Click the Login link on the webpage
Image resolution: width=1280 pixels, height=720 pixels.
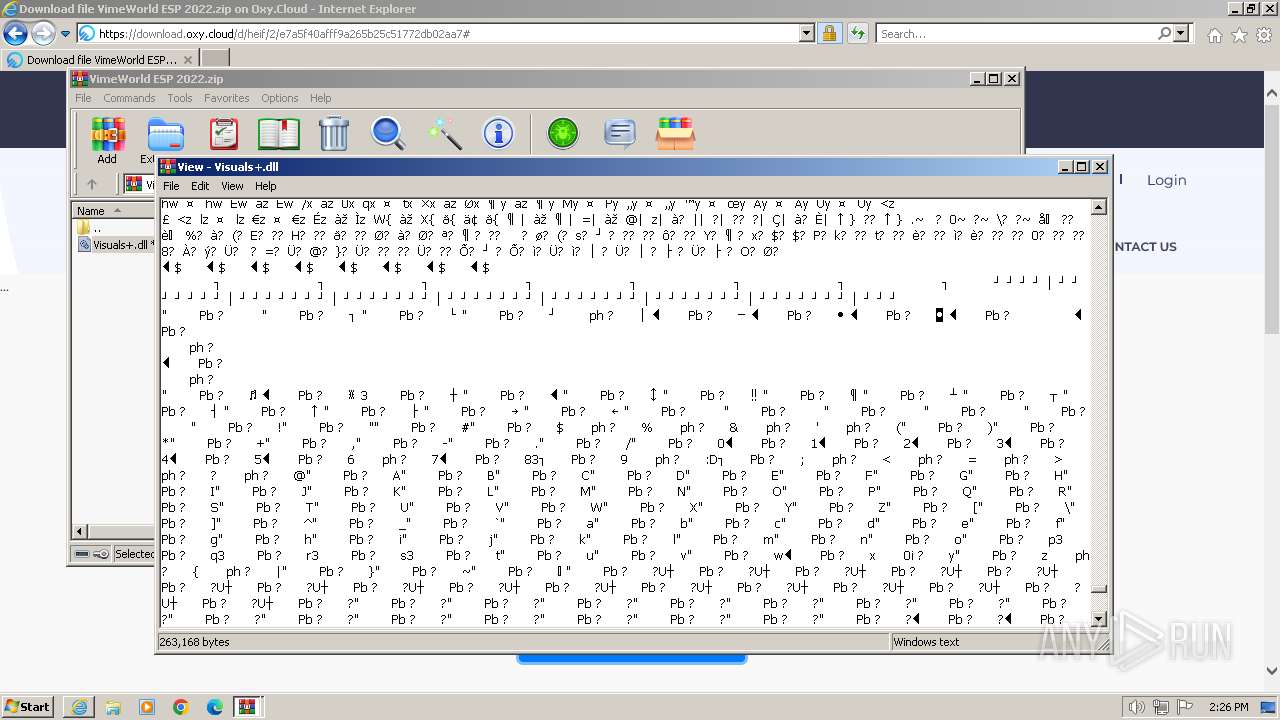click(x=1166, y=180)
